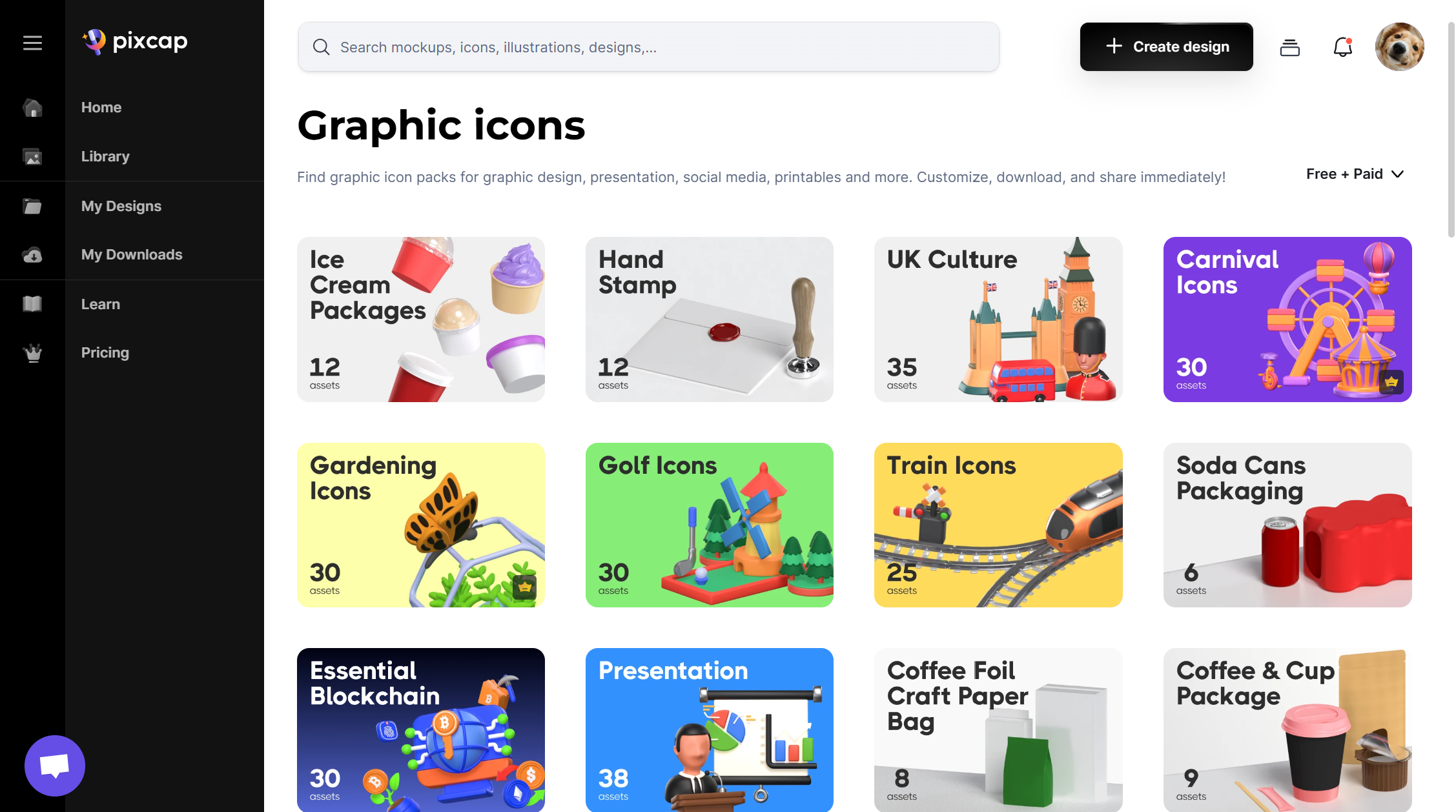Viewport: 1456px width, 812px height.
Task: Toggle the hamburger sidebar menu icon
Action: click(x=32, y=43)
